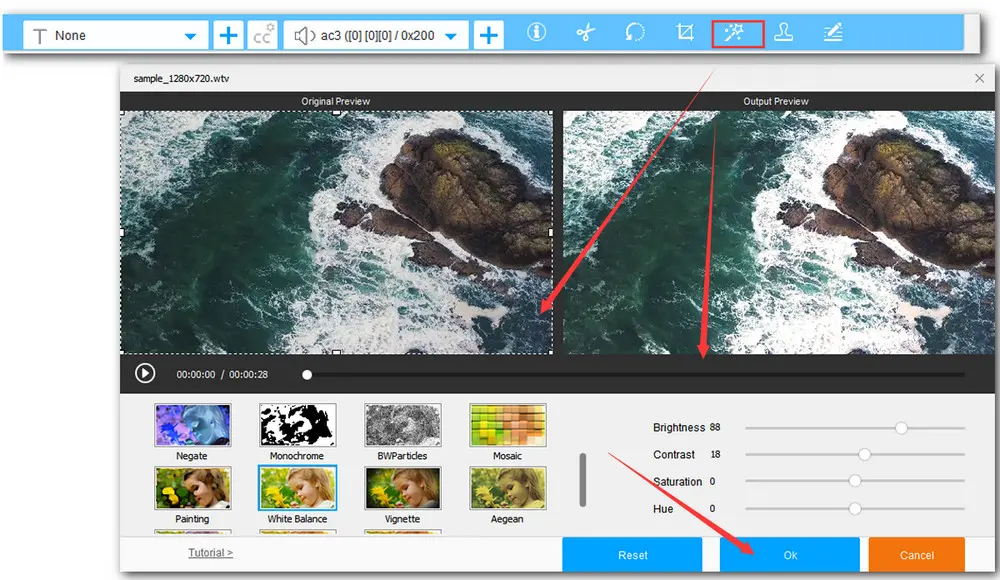Screen dimensions: 1000x580
Task: Play the video preview
Action: click(x=145, y=373)
